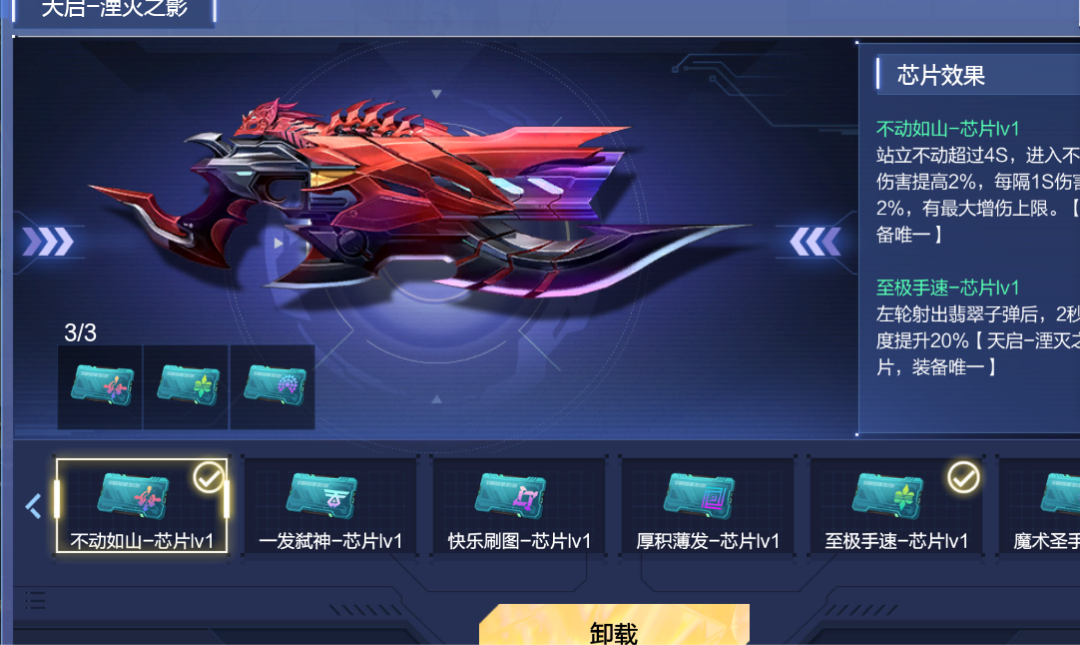Click the third equipped purple chip slot

pos(273,387)
